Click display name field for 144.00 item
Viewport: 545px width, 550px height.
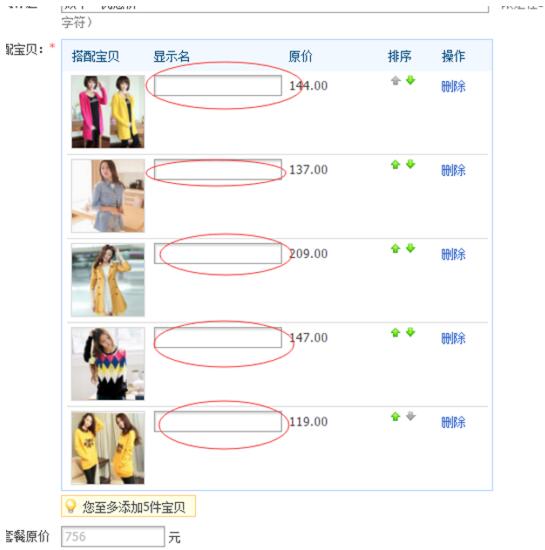tap(218, 85)
